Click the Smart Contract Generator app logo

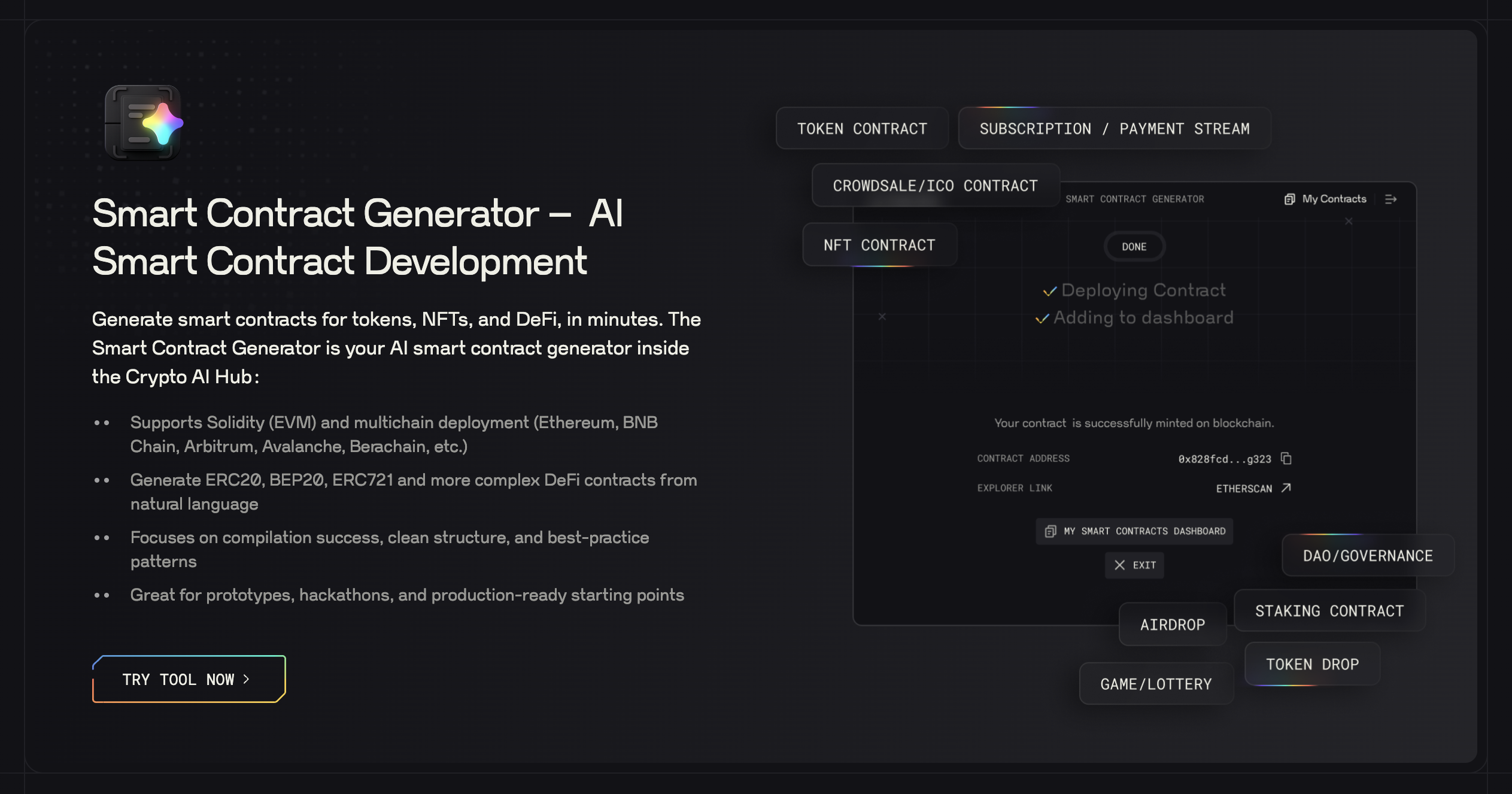click(x=143, y=123)
